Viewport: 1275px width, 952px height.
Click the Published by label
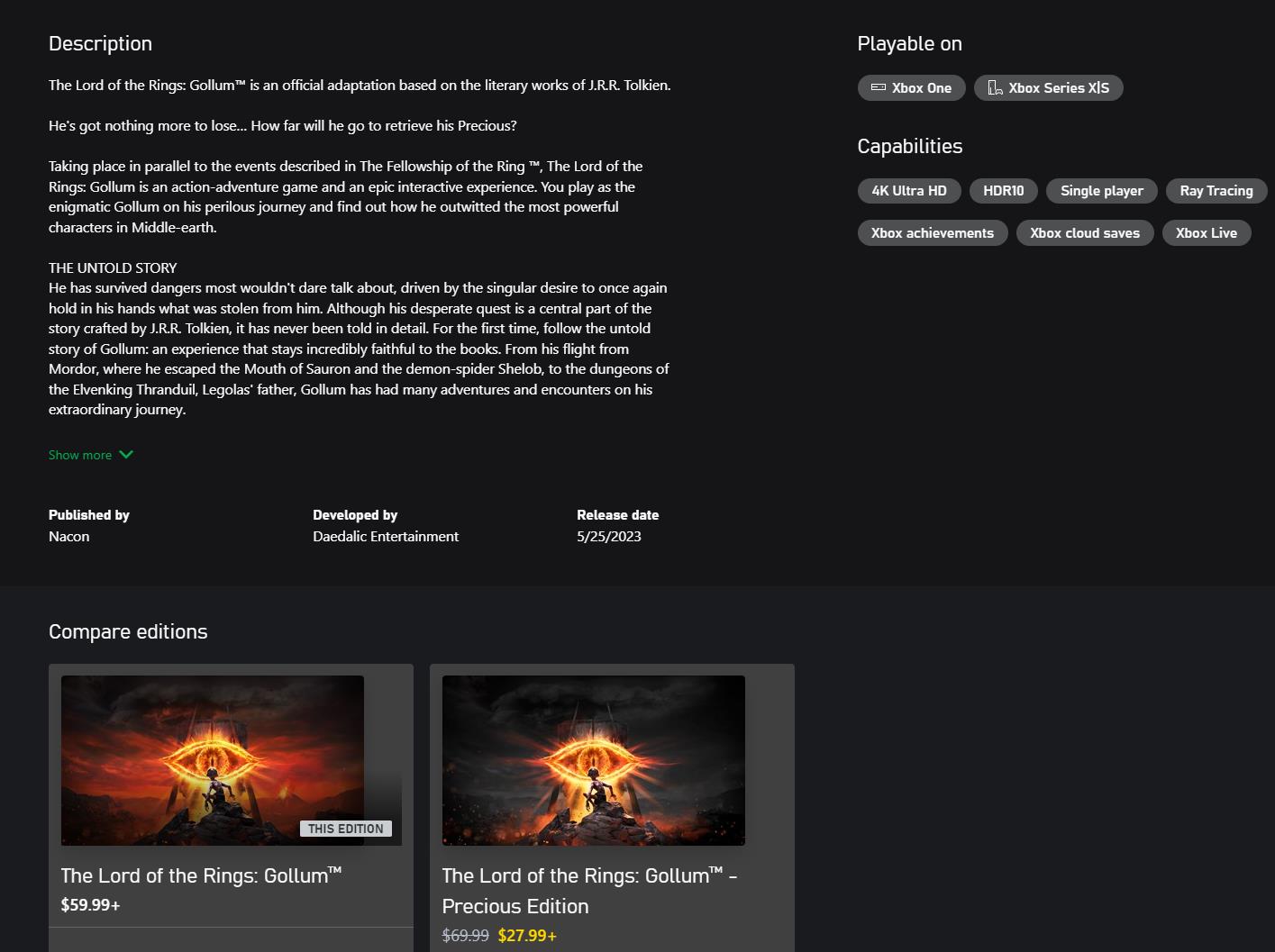(89, 515)
